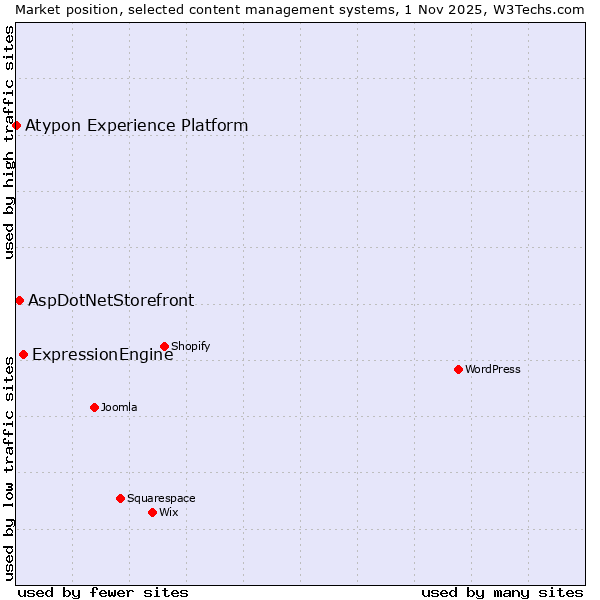Viewport: 600px width, 600px height.
Task: Click the Squarespace text label
Action: click(x=161, y=498)
